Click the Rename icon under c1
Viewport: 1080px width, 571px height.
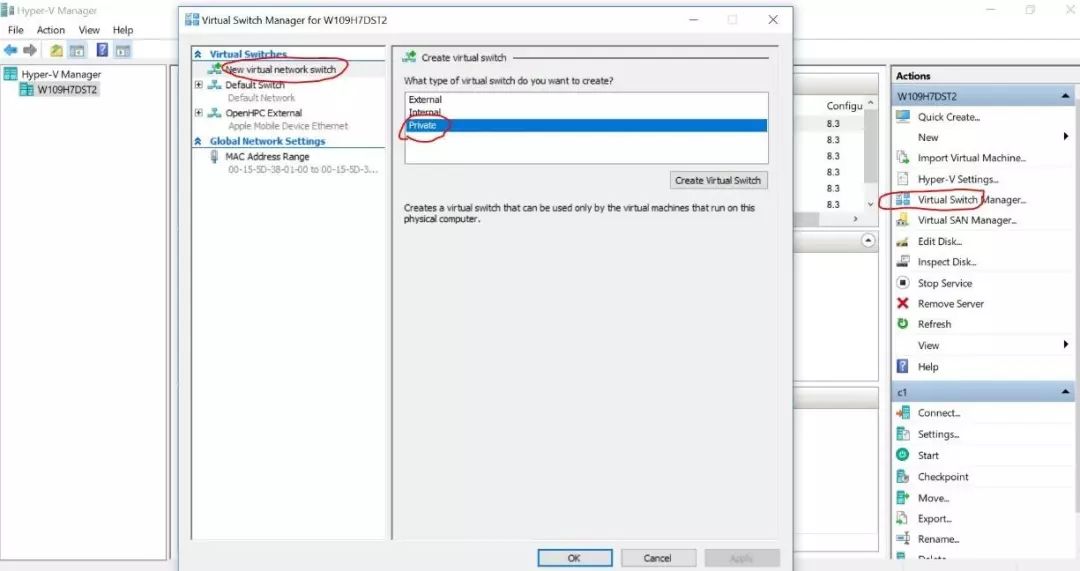[902, 539]
